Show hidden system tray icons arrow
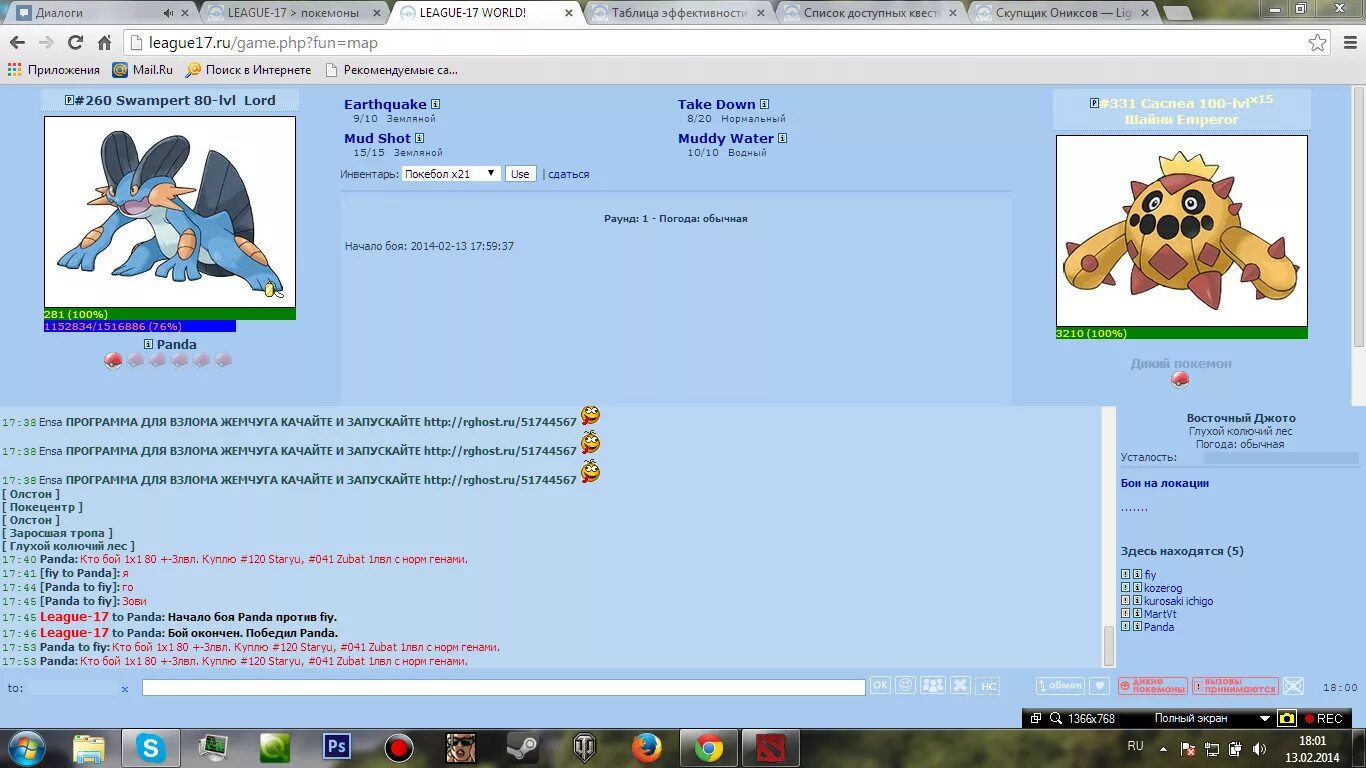The height and width of the screenshot is (768, 1366). pyautogui.click(x=1164, y=748)
